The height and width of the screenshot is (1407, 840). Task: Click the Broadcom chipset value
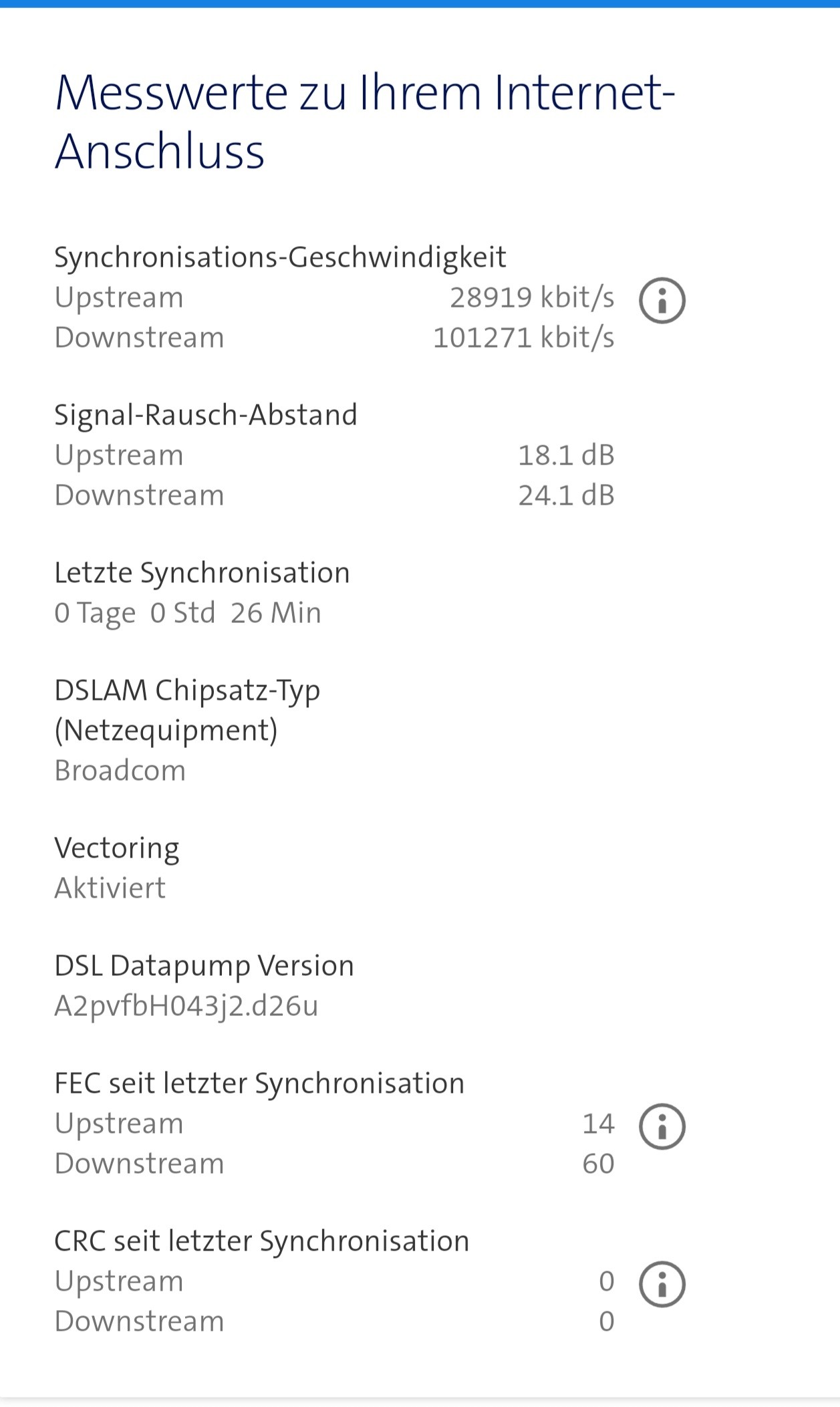(x=120, y=771)
